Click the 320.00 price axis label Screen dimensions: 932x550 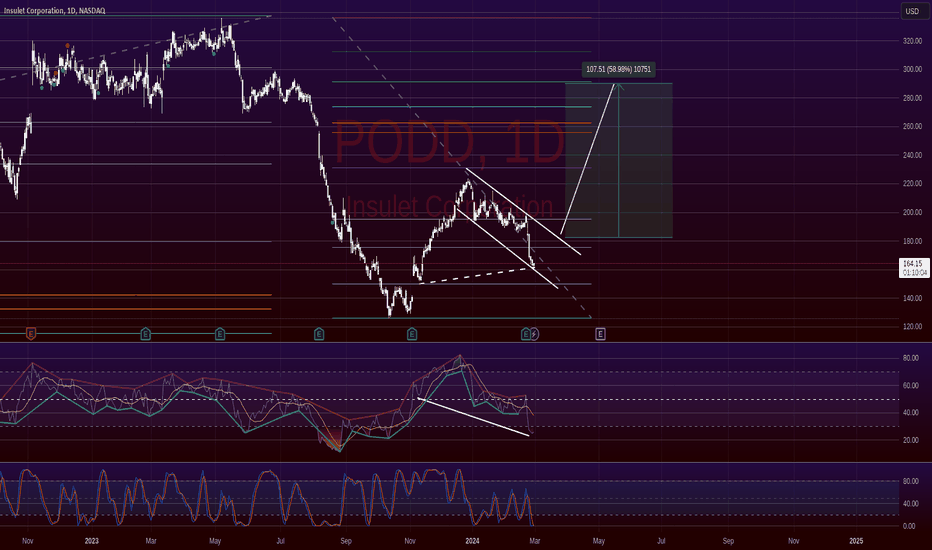point(912,42)
